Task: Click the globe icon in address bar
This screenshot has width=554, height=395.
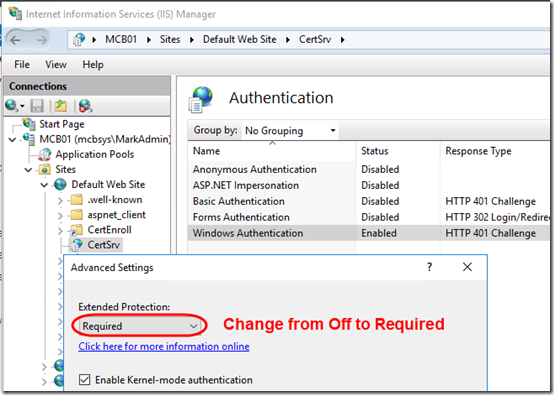Action: tap(79, 40)
